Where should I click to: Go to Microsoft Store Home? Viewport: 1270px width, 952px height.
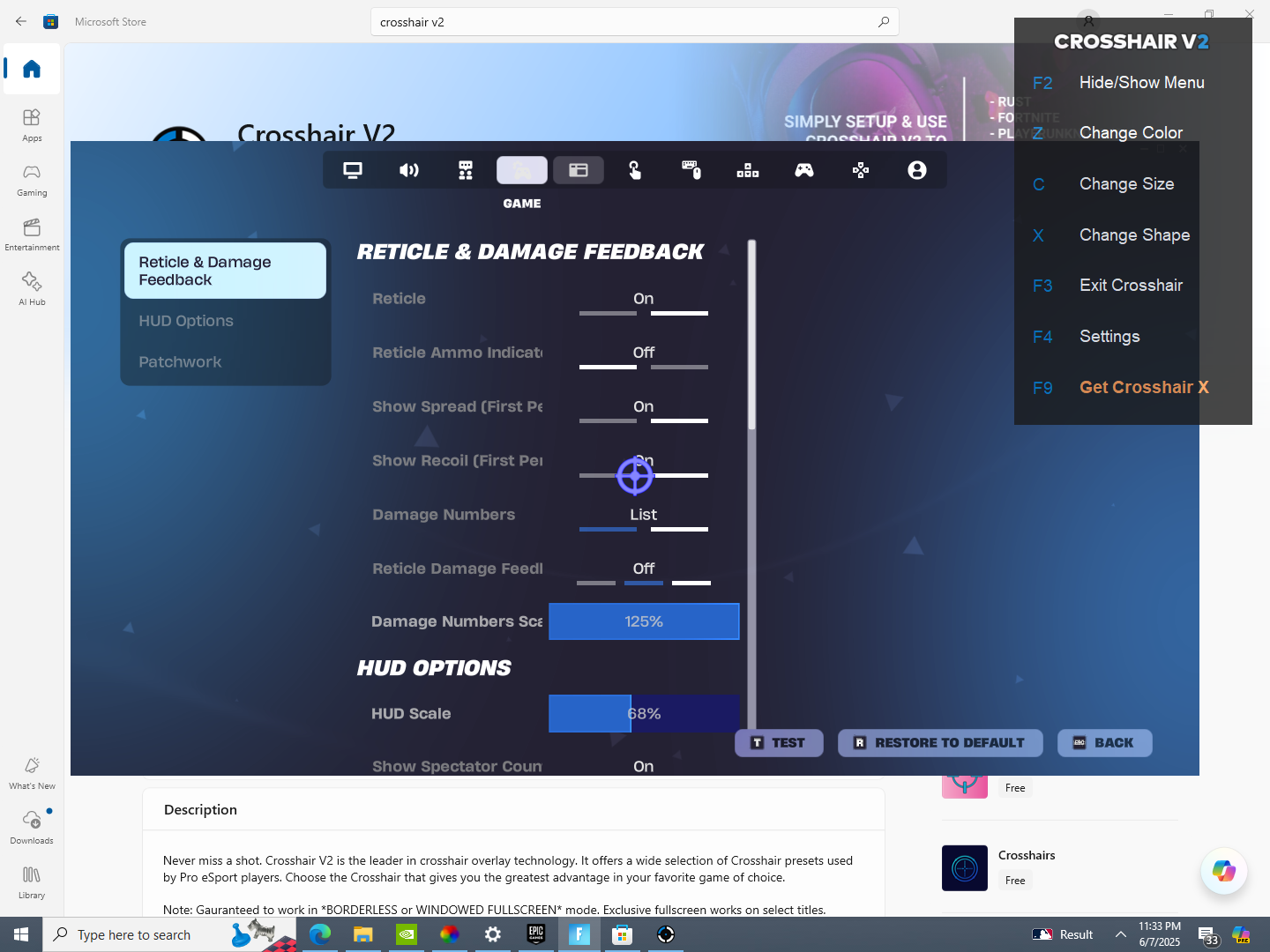click(32, 69)
